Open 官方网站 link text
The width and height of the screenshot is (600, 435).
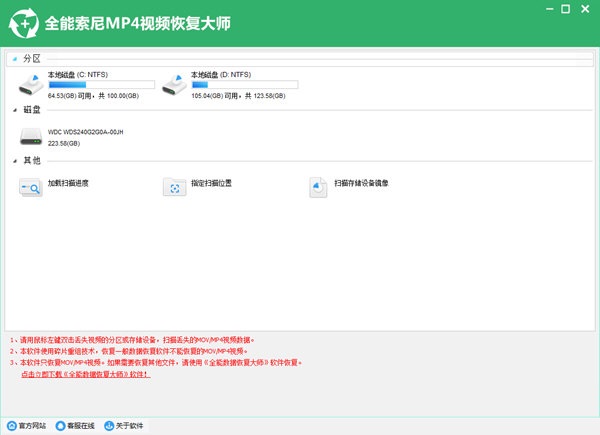32,425
